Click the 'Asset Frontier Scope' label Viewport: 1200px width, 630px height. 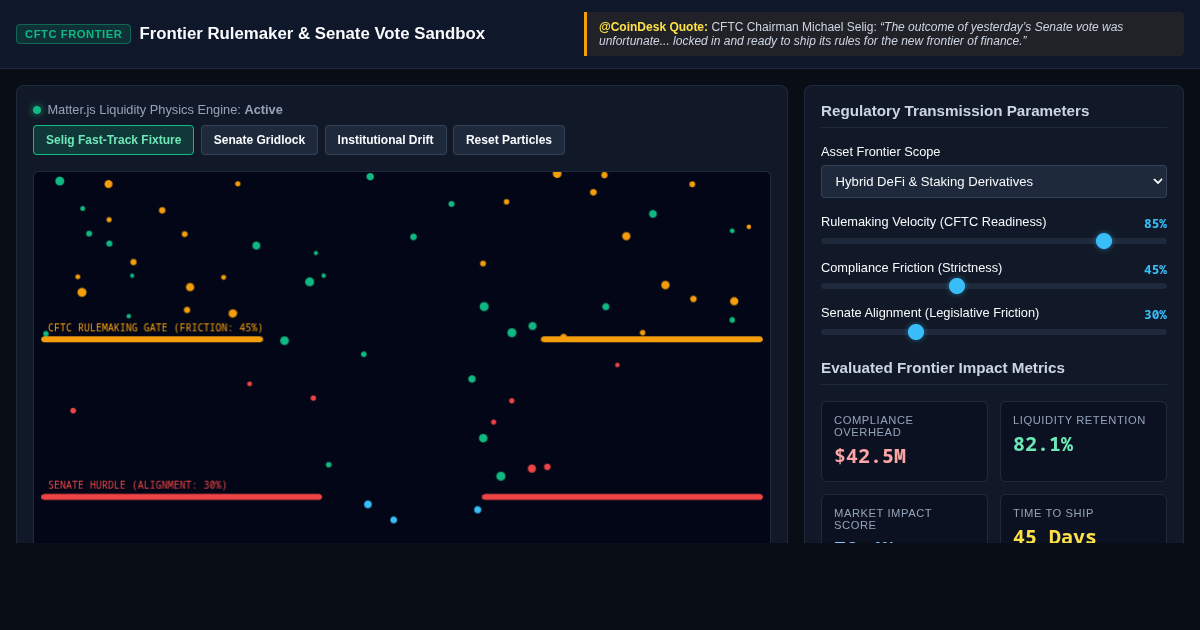(880, 152)
